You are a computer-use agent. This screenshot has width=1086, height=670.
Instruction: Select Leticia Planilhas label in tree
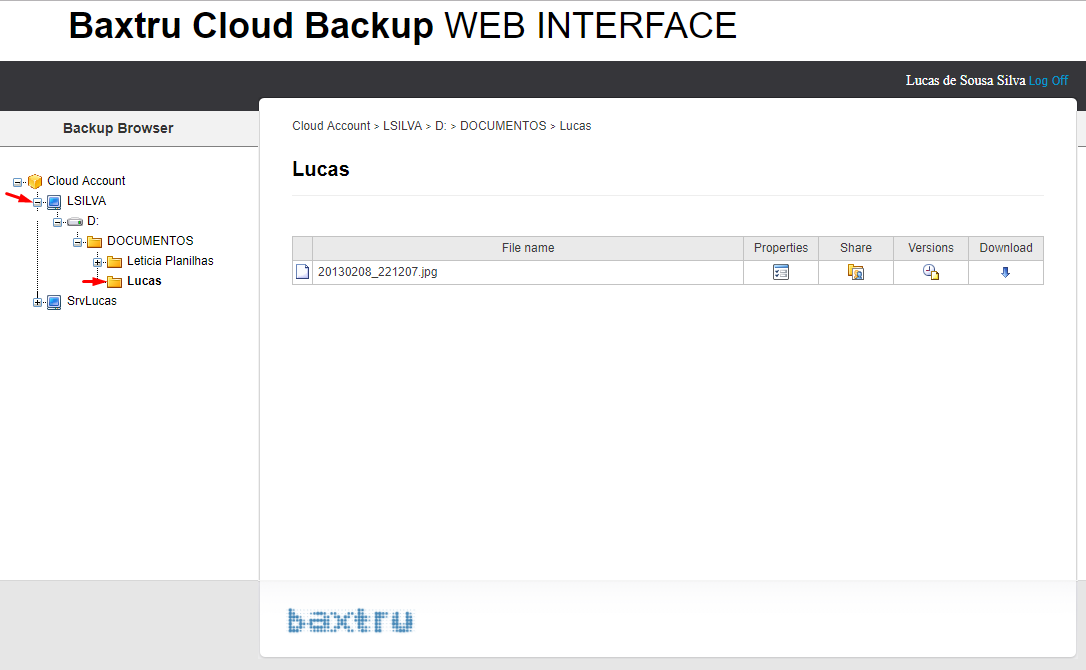(170, 261)
